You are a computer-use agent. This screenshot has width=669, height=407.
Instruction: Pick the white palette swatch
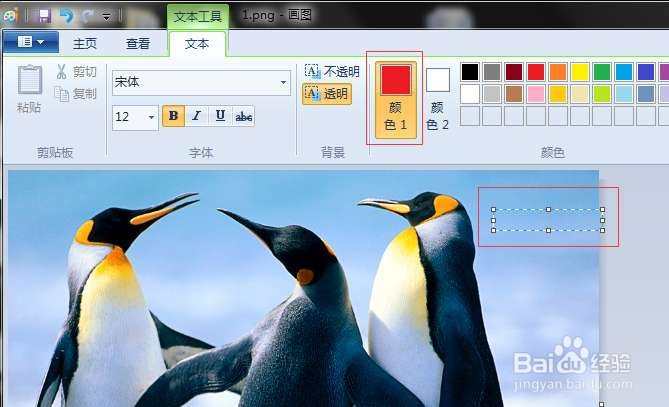[470, 94]
